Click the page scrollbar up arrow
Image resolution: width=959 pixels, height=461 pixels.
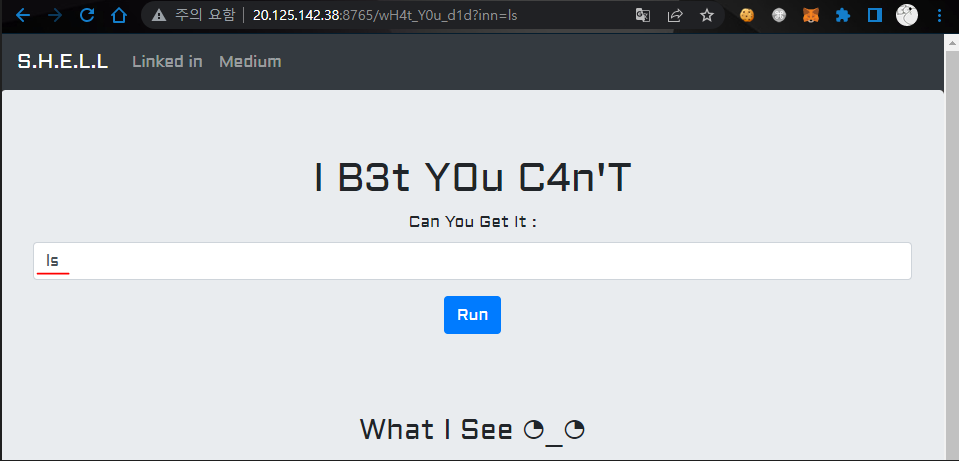click(x=952, y=42)
